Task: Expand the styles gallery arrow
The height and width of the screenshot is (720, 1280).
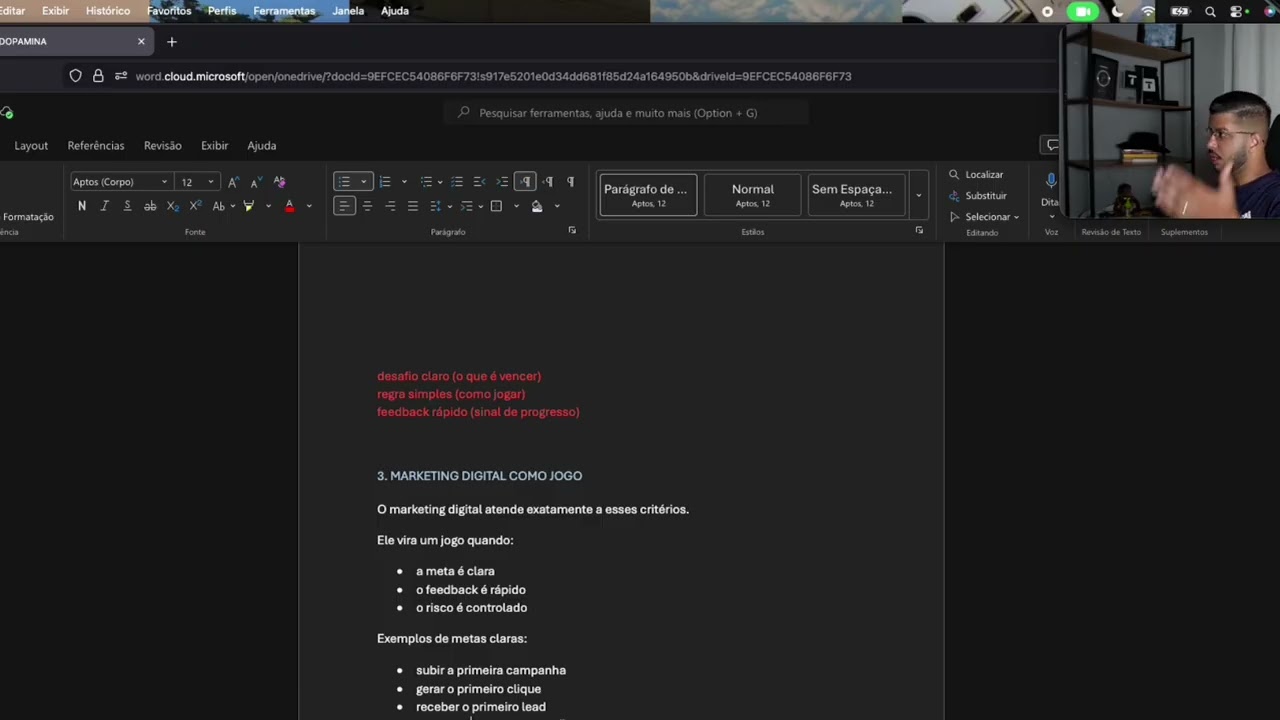Action: pyautogui.click(x=918, y=195)
